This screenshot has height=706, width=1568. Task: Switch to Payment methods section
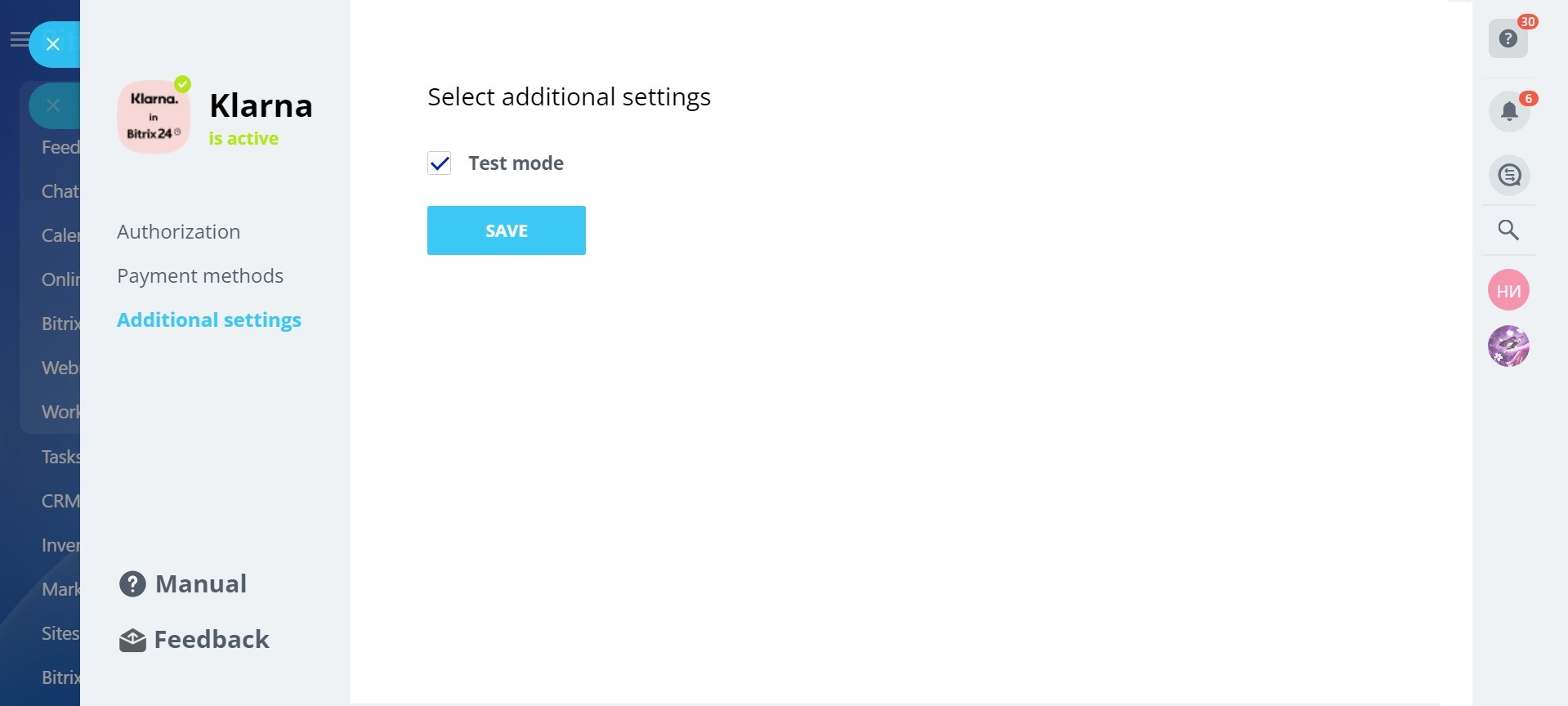[x=200, y=276]
